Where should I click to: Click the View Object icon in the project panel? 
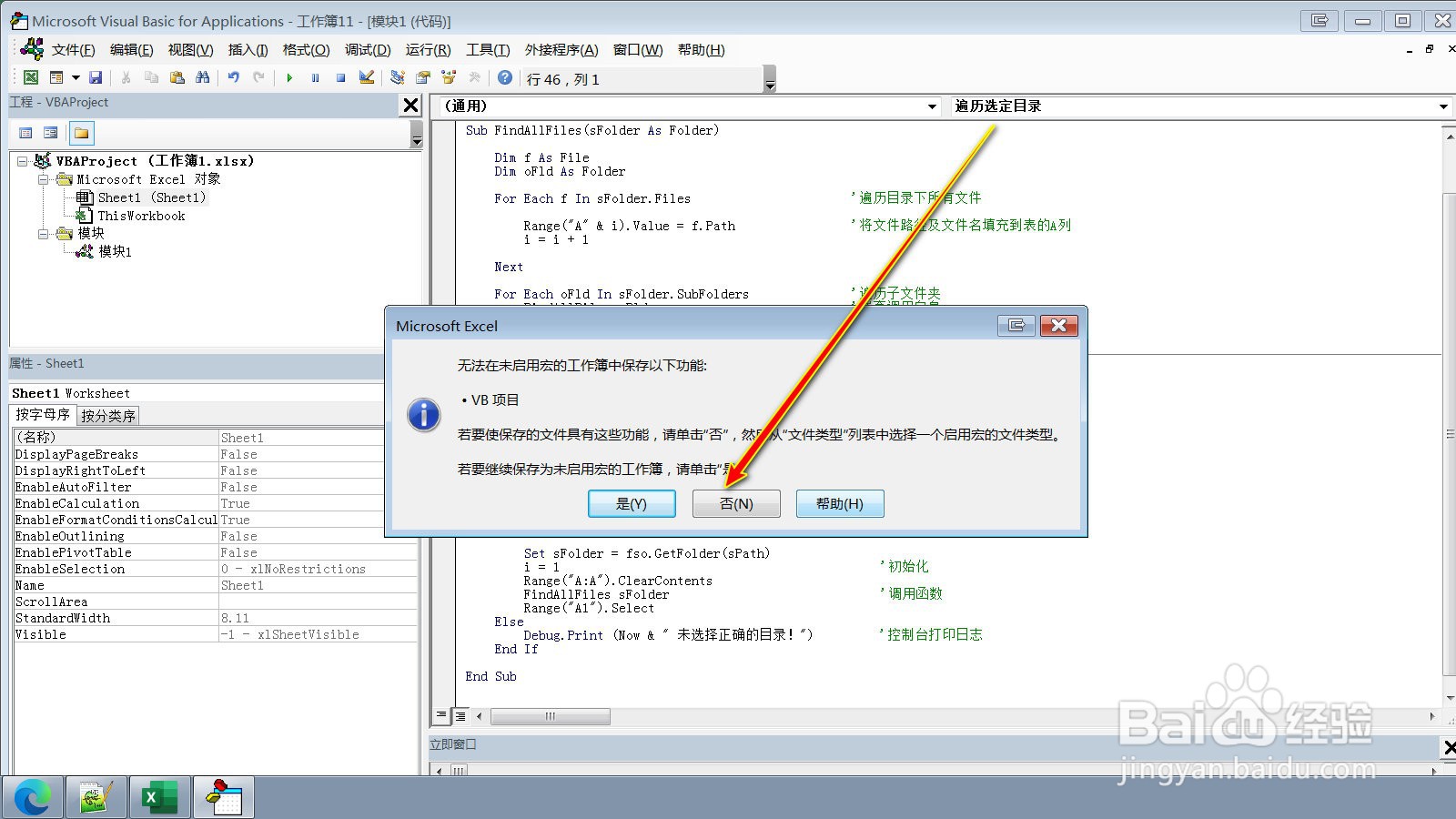click(x=51, y=133)
